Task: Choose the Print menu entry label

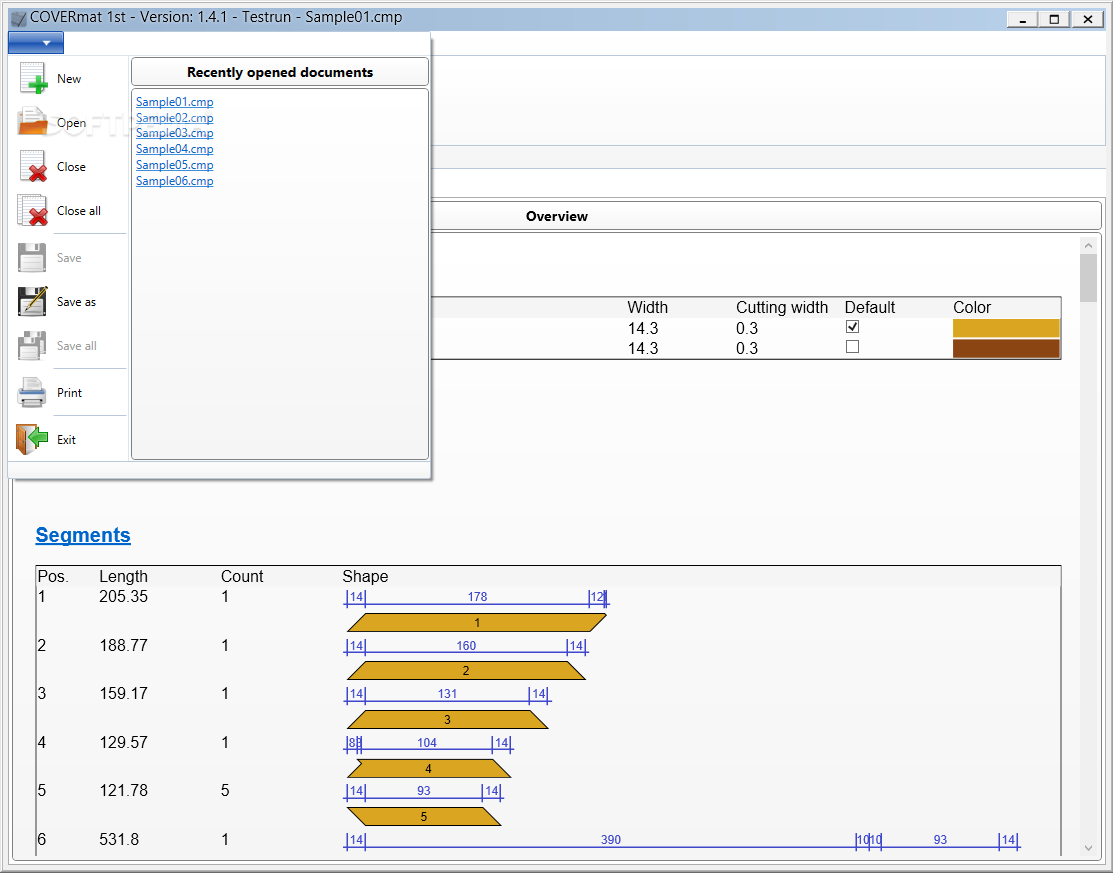Action: pyautogui.click(x=70, y=392)
